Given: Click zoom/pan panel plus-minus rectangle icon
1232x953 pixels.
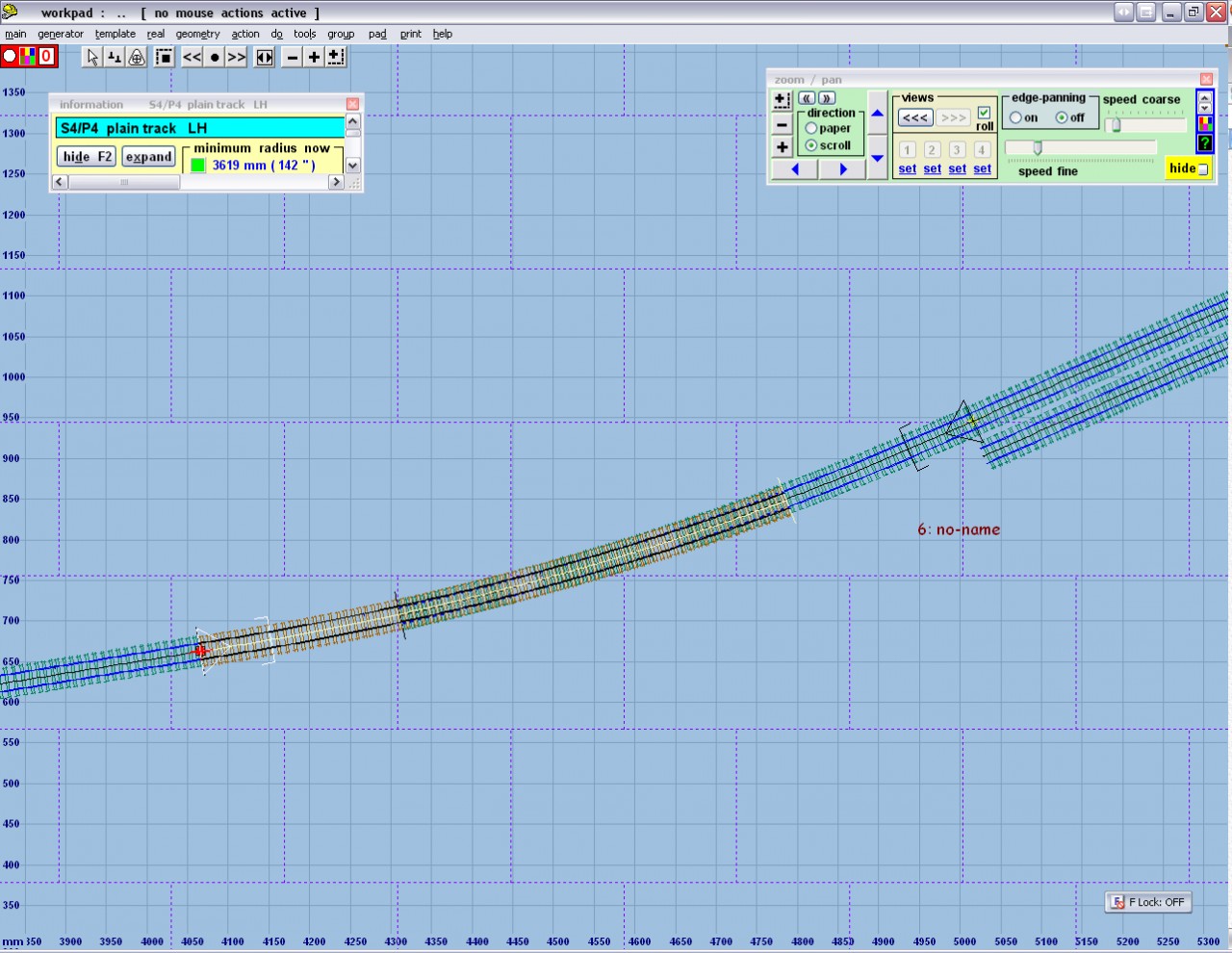Looking at the screenshot, I should click(782, 99).
